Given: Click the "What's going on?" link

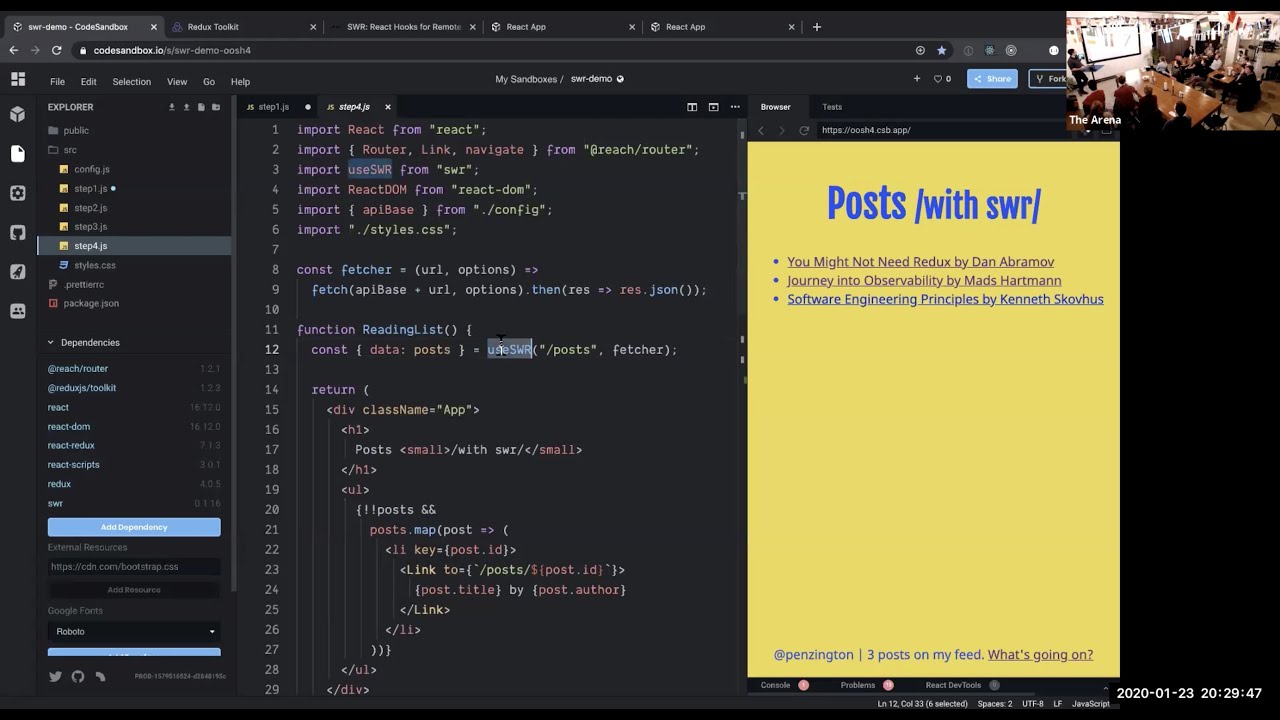Looking at the screenshot, I should pyautogui.click(x=1040, y=655).
